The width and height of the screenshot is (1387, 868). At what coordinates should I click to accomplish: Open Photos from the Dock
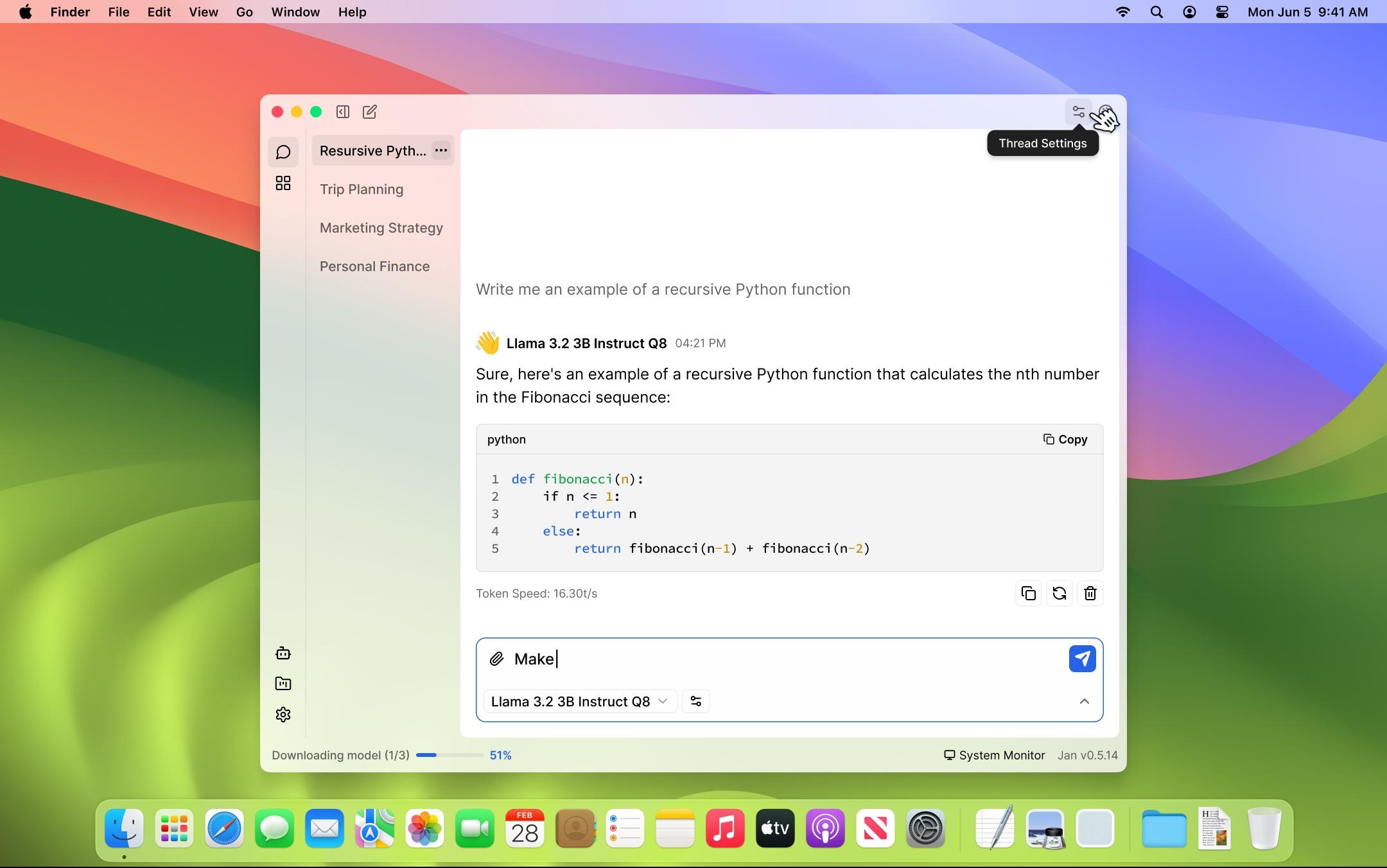[424, 828]
